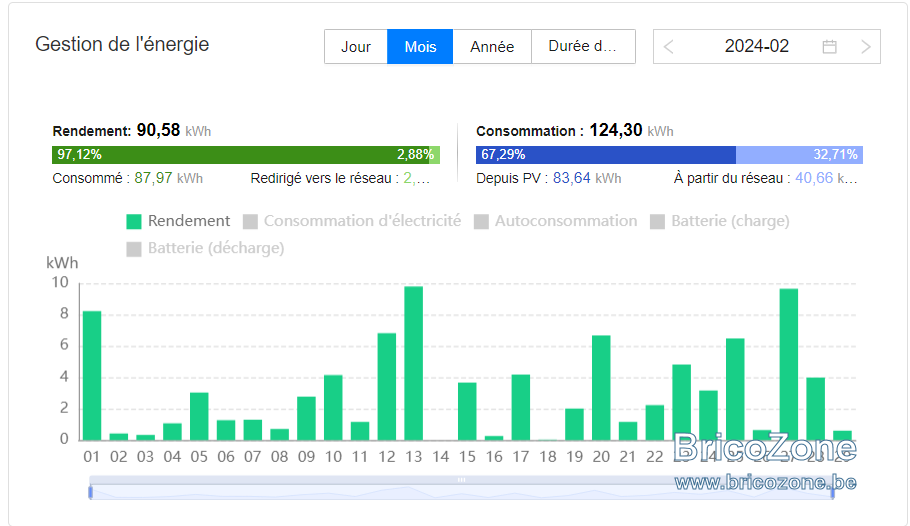This screenshot has width=910, height=526.
Task: Click Redirigé vers le réseau label
Action: coord(324,178)
